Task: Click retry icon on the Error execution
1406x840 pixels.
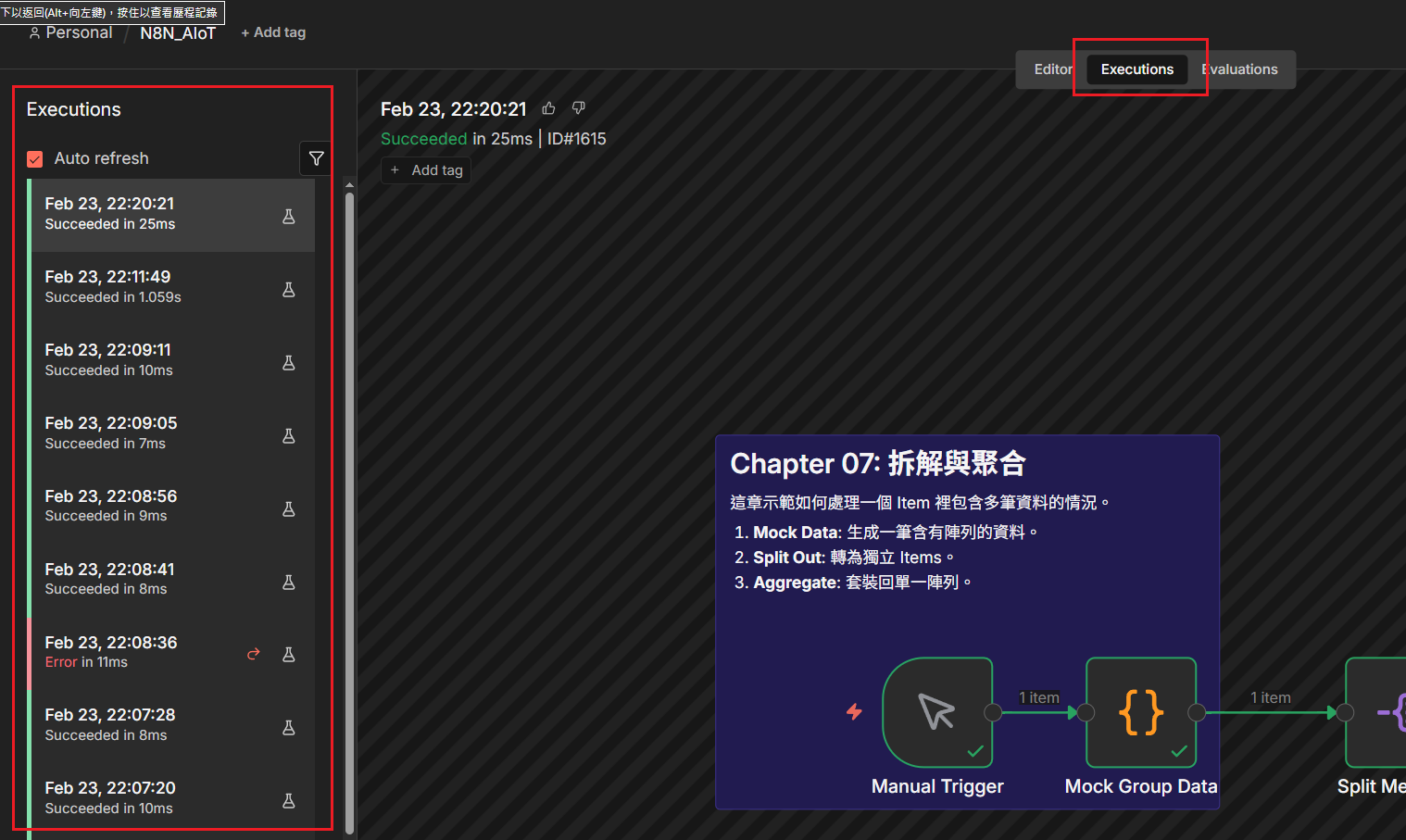Action: click(254, 654)
